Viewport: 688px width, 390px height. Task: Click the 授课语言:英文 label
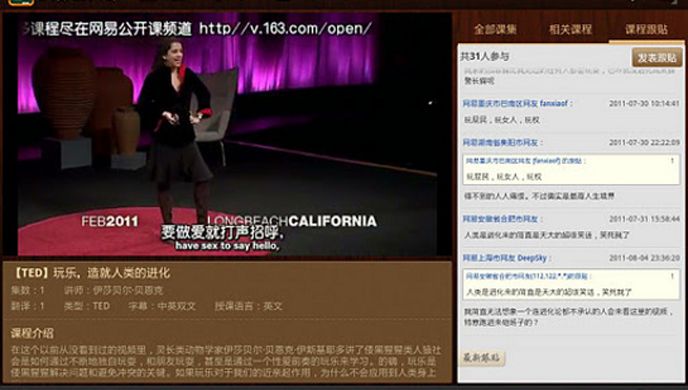[x=248, y=306]
